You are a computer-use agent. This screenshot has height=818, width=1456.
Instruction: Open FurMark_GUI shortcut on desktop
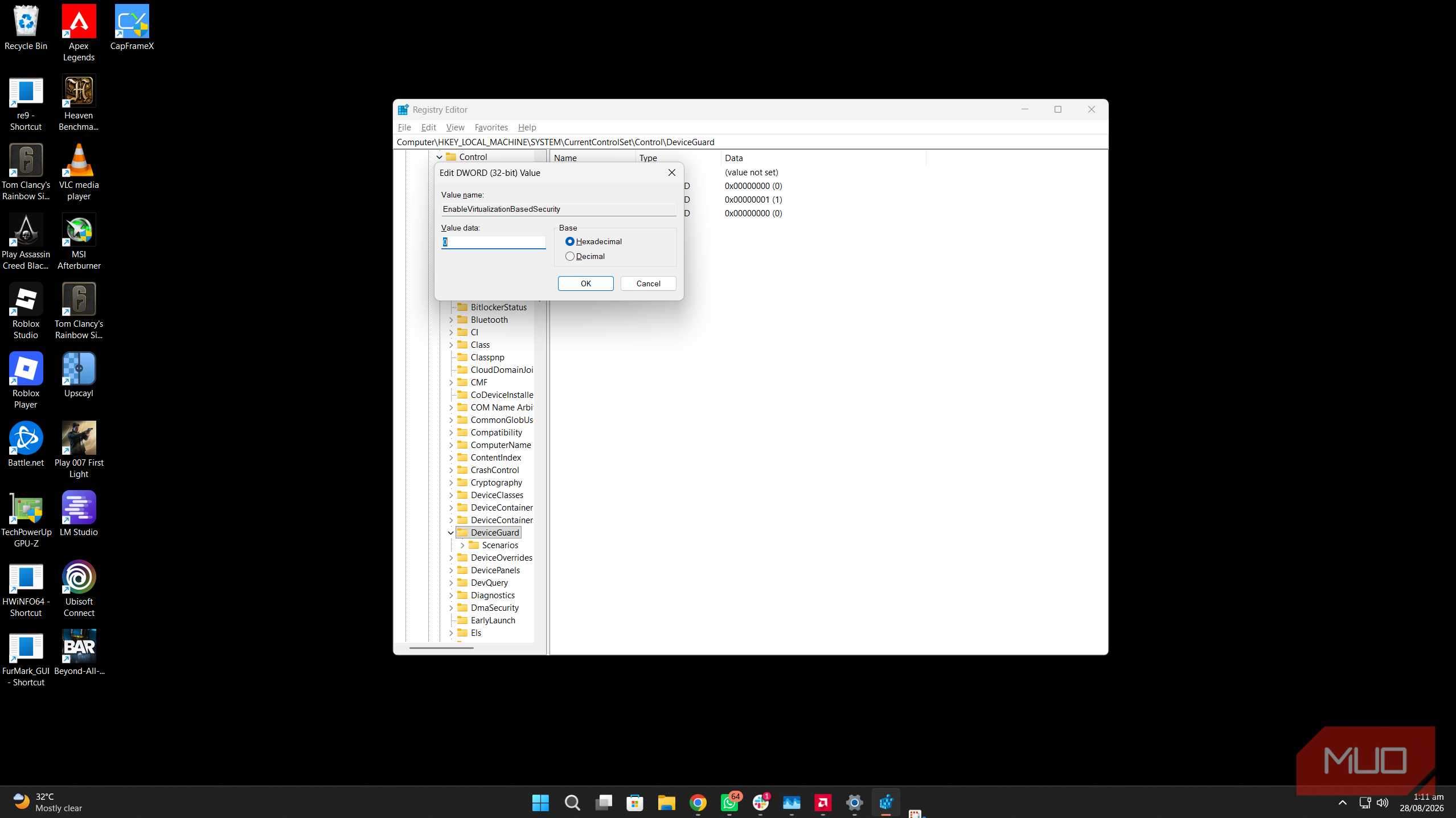point(26,659)
